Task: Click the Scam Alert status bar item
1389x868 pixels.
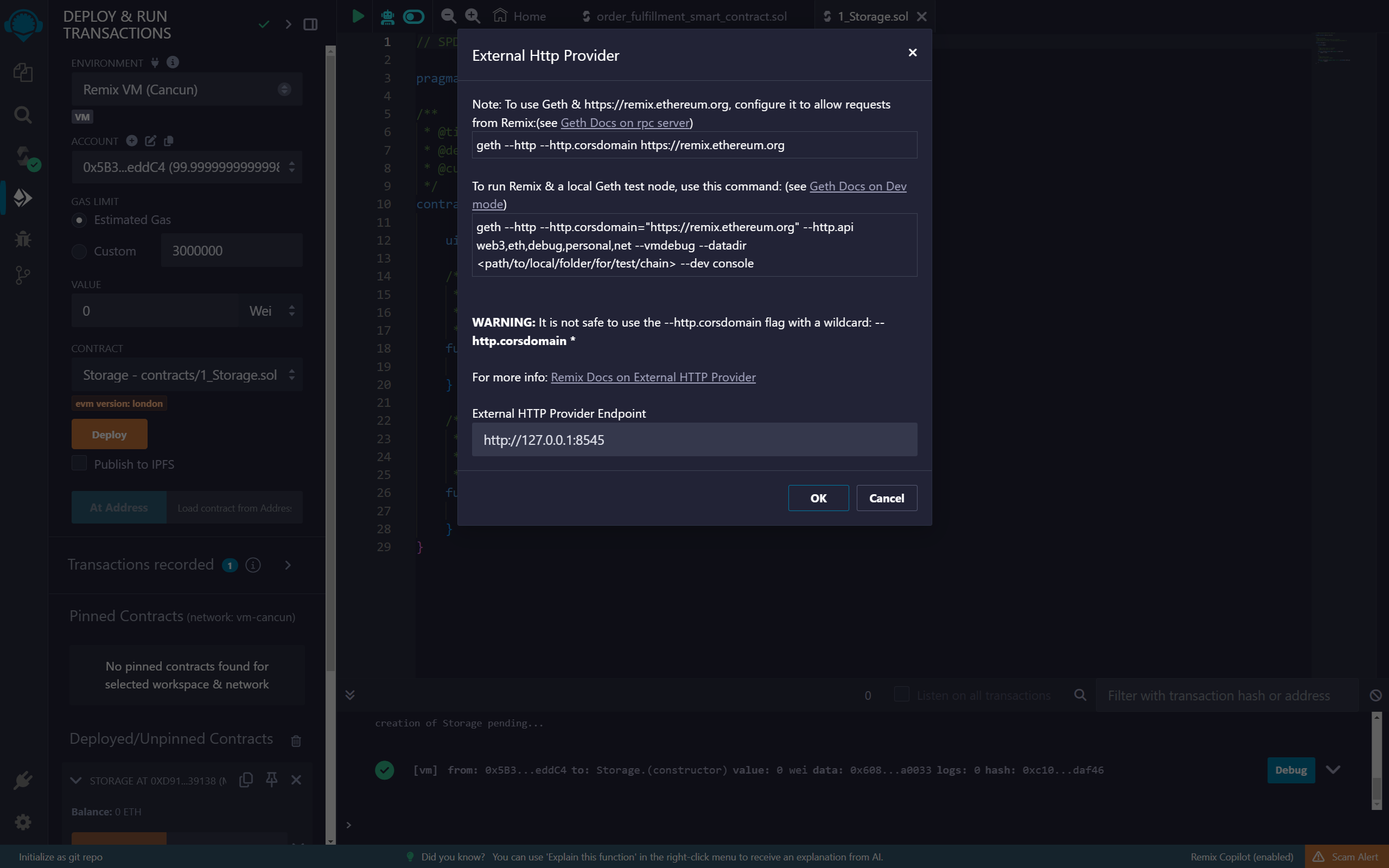Action: [1346, 857]
